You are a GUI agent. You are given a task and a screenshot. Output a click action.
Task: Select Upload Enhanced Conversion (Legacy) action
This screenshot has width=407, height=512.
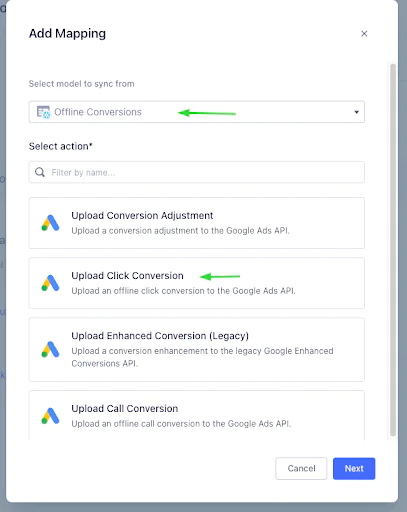(x=197, y=350)
